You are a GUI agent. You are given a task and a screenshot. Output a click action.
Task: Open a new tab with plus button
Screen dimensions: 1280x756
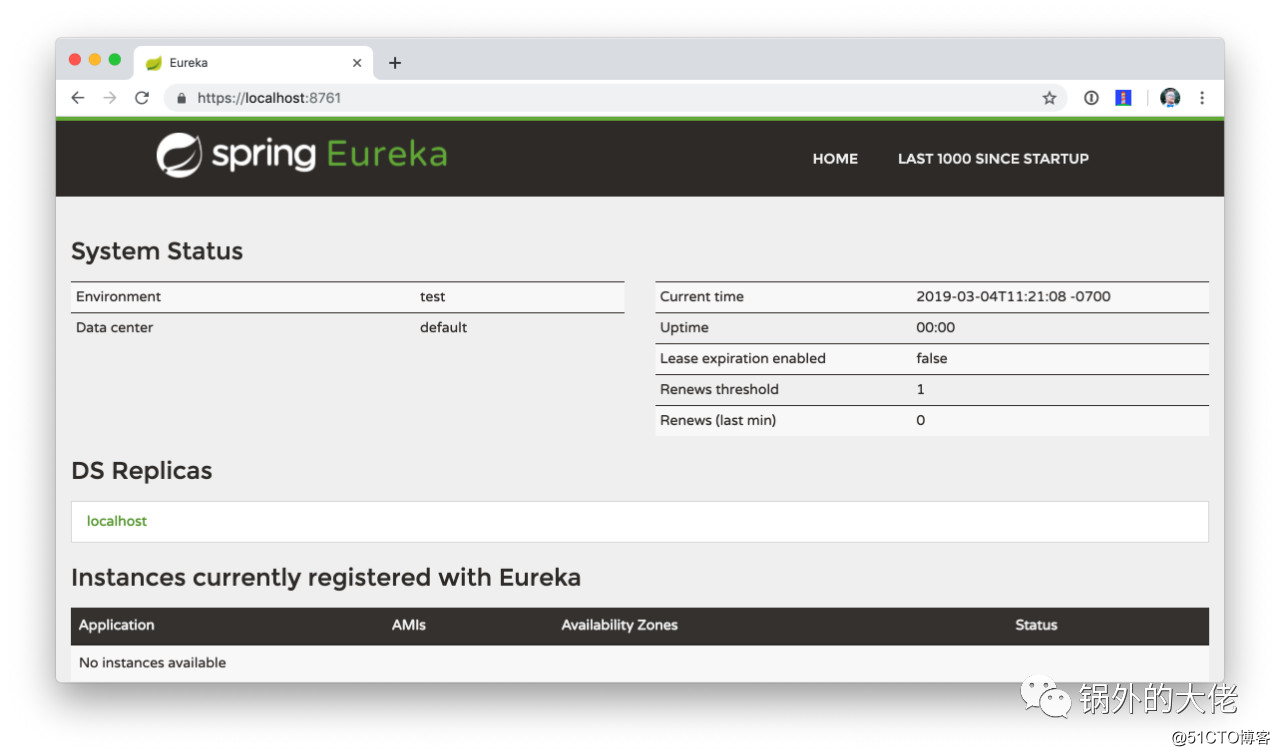pyautogui.click(x=395, y=63)
